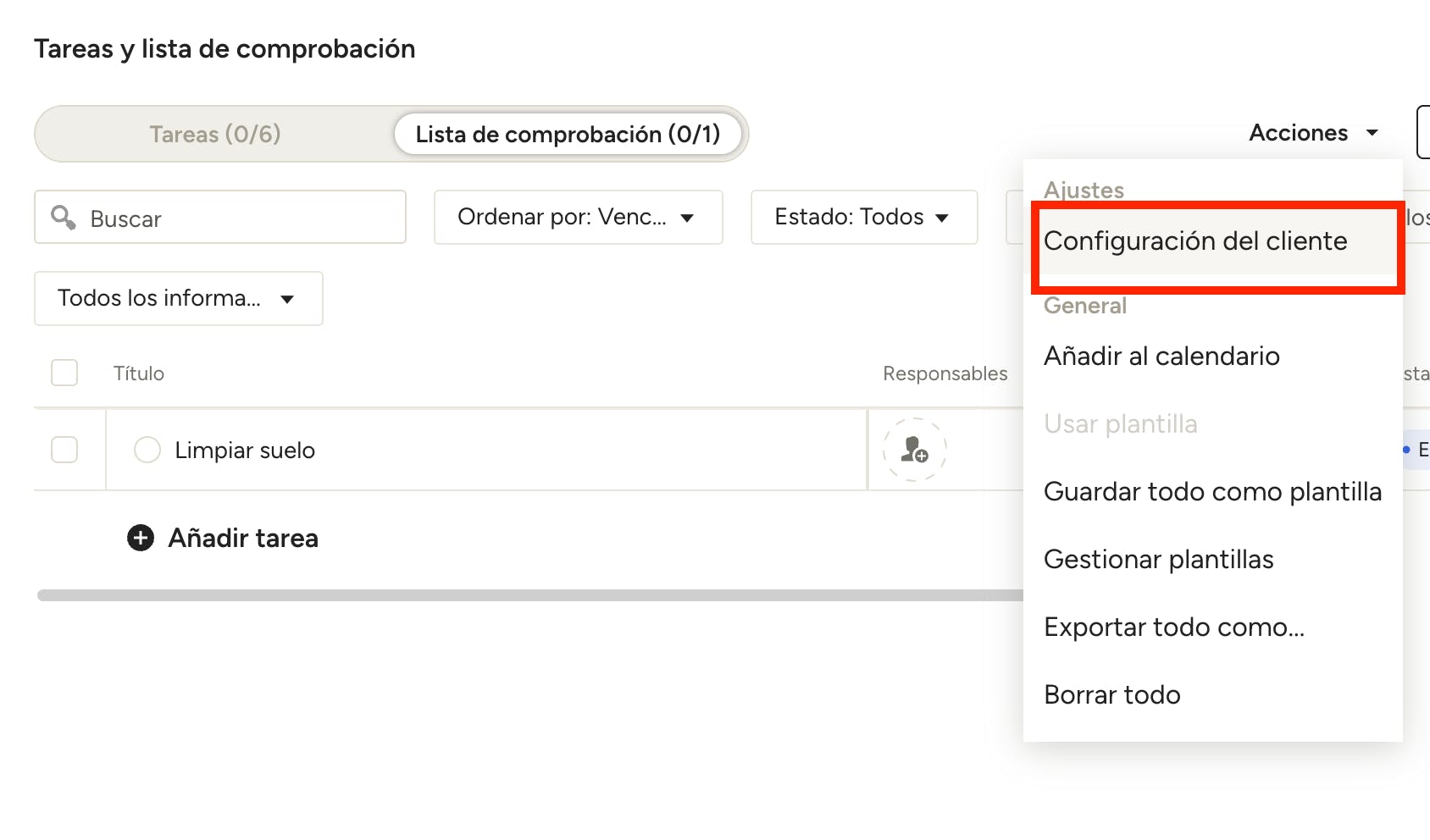The height and width of the screenshot is (840, 1430).
Task: Click the assign responsible person icon
Action: click(914, 450)
